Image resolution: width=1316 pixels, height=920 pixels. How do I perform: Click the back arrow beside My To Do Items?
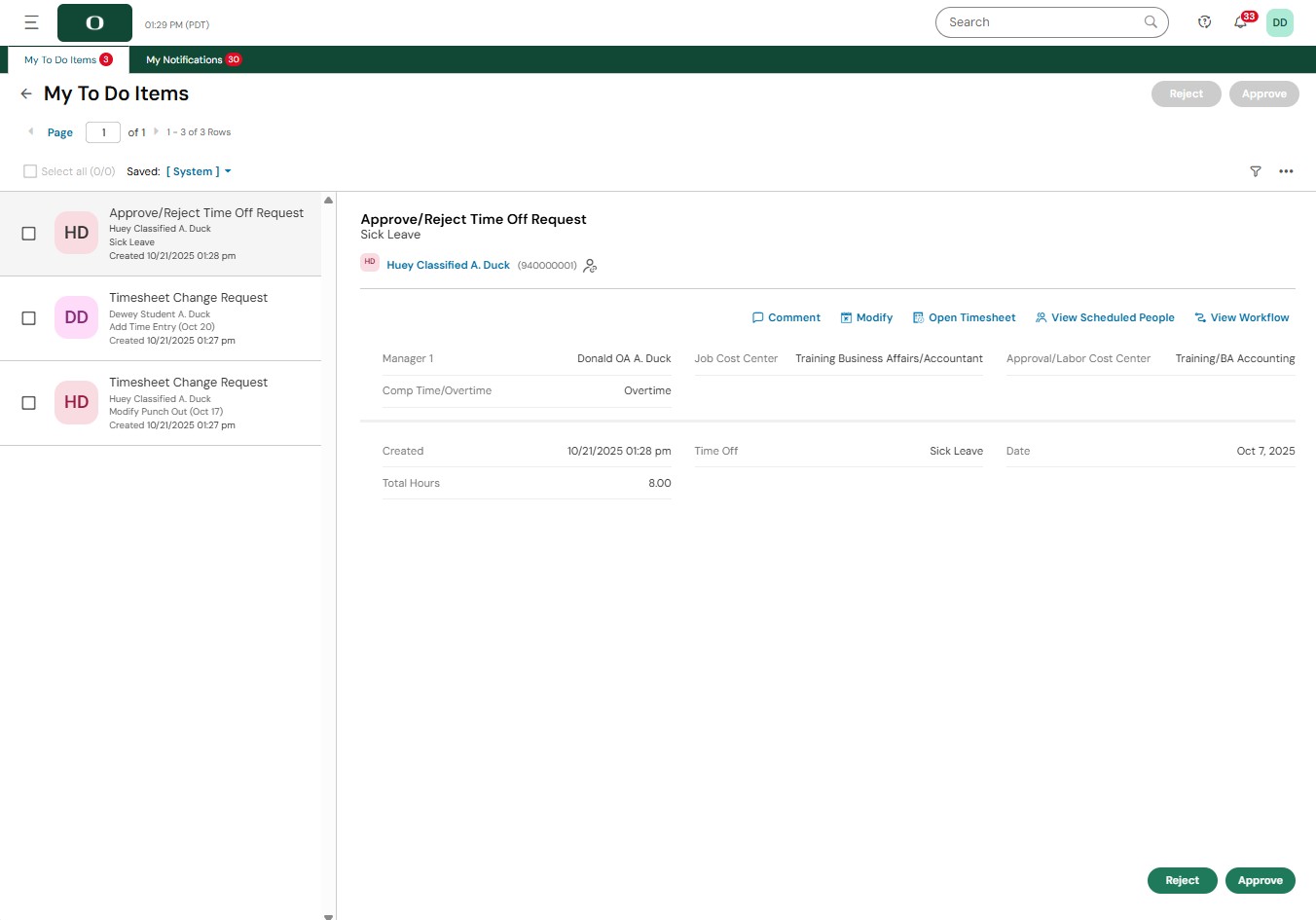pos(26,94)
